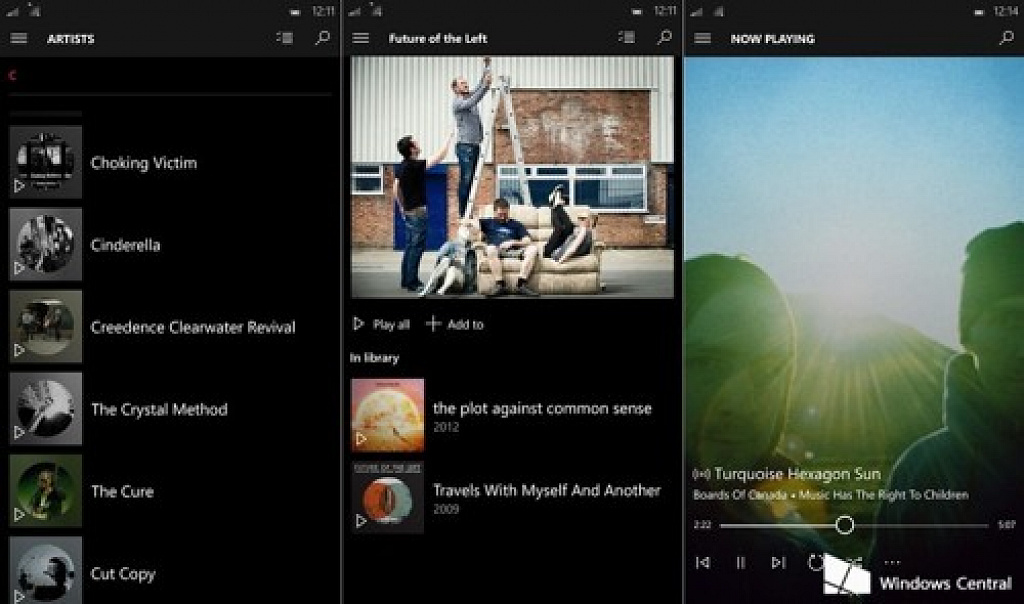Click Play all button
Viewport: 1024px width, 604px height.
(x=381, y=324)
